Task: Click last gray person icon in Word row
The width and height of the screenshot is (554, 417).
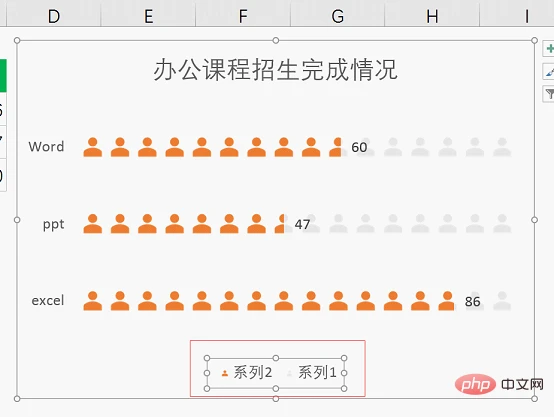Action: [x=502, y=147]
